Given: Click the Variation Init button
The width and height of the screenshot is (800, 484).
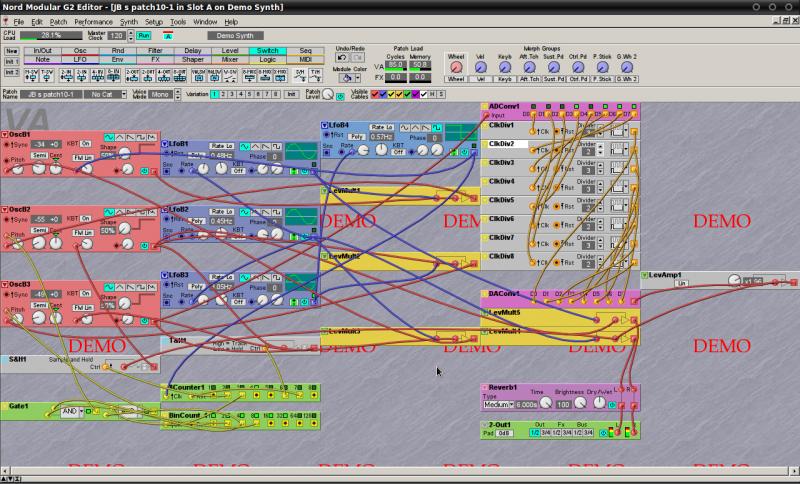Looking at the screenshot, I should tap(291, 94).
